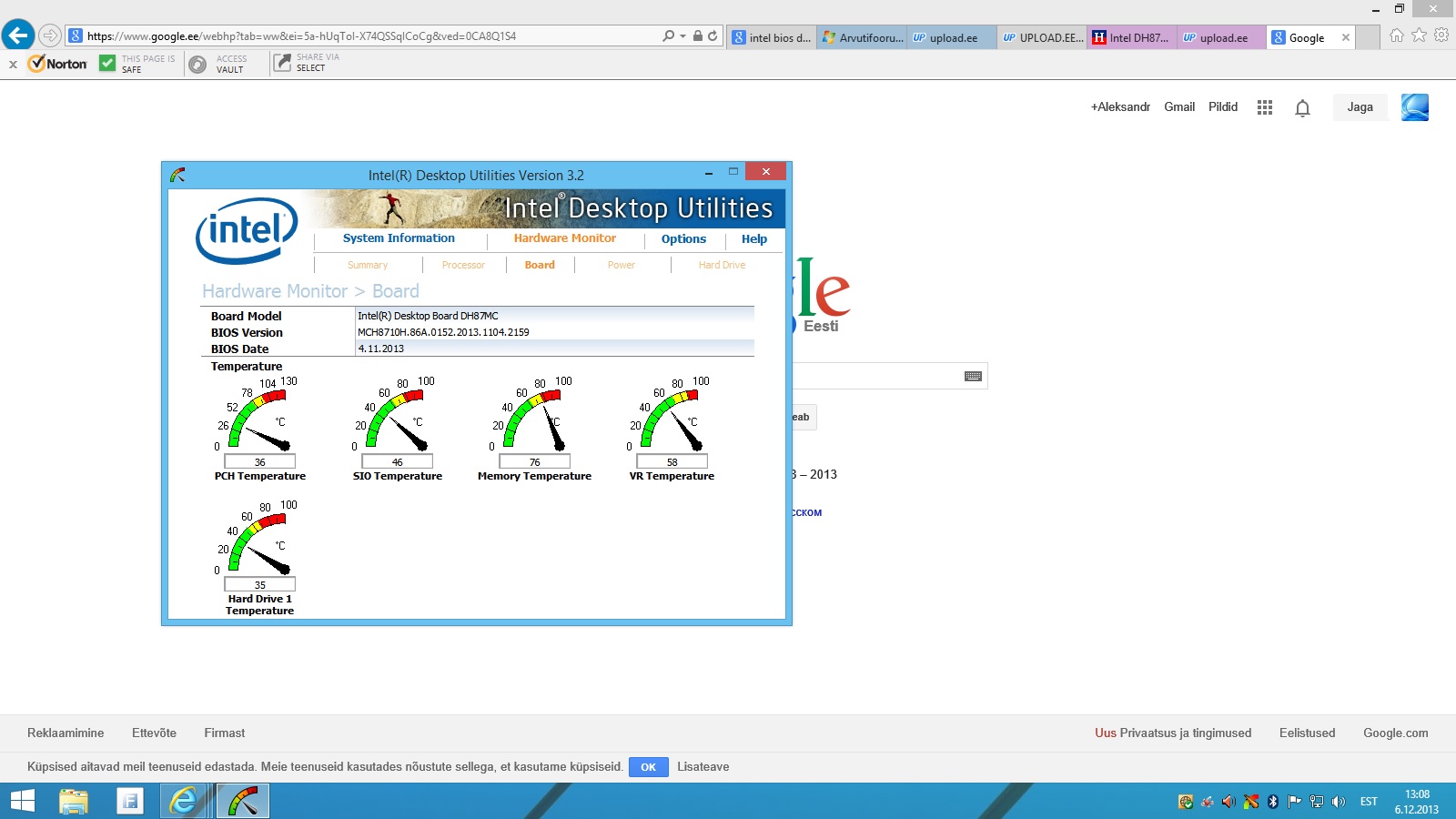Refresh the page with reload icon
The width and height of the screenshot is (1456, 819).
(713, 36)
